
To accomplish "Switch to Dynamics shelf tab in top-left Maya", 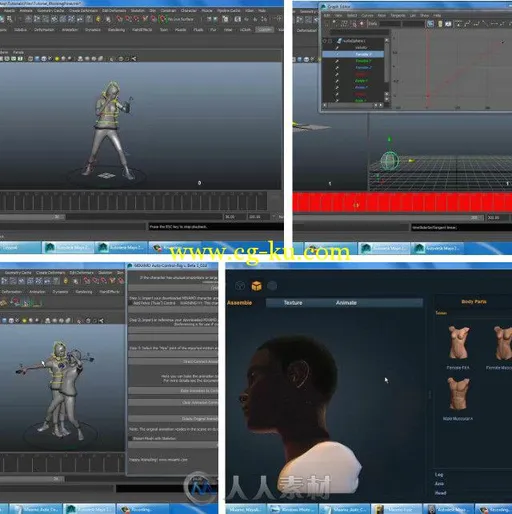I will (93, 30).
